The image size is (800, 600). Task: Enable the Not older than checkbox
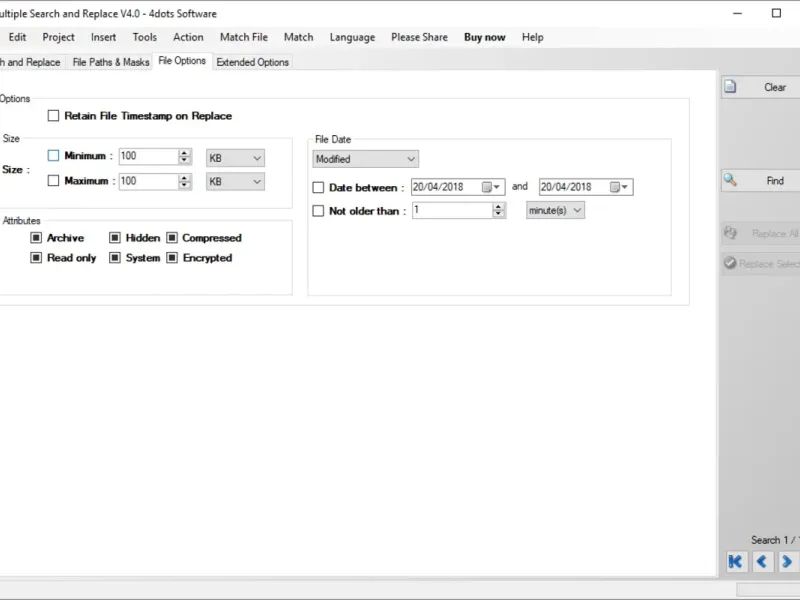tap(318, 211)
